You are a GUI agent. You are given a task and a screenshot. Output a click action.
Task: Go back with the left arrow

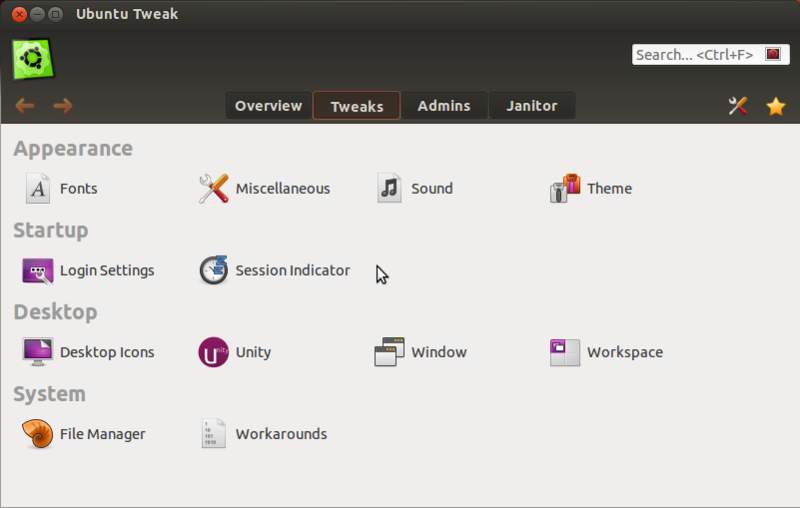(25, 106)
